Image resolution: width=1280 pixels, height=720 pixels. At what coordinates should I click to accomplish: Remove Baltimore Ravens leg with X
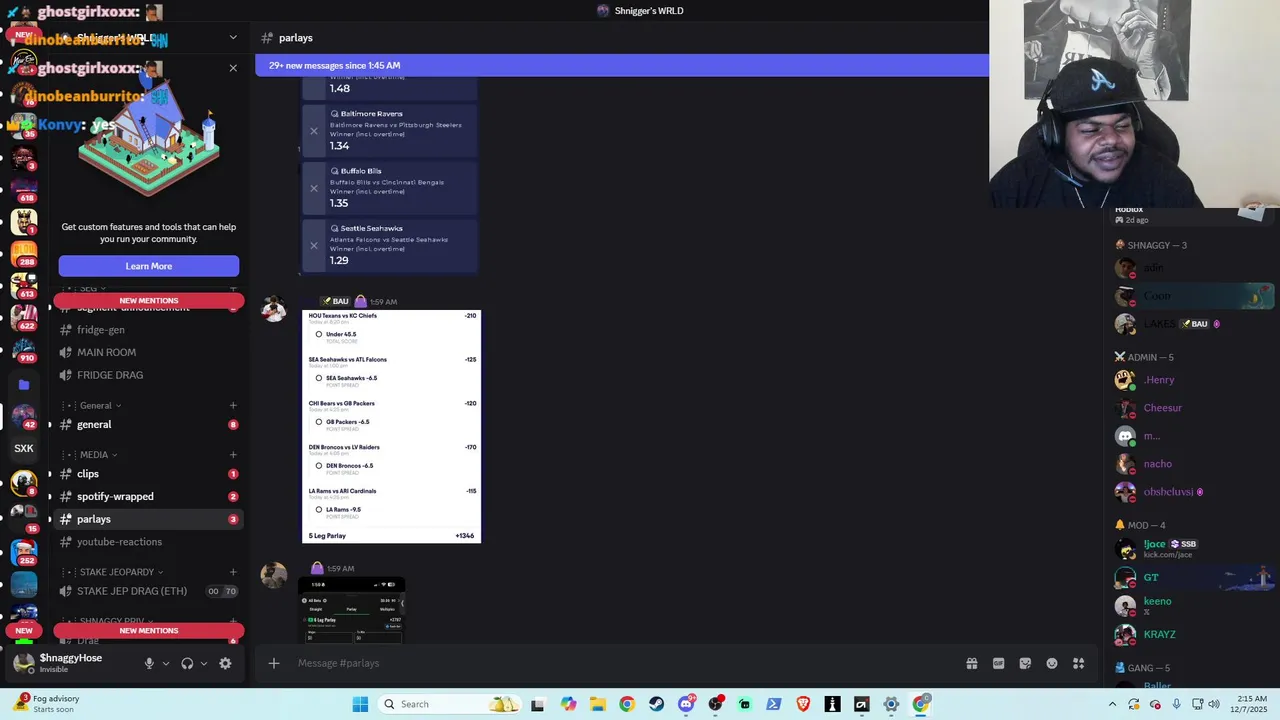tap(313, 131)
